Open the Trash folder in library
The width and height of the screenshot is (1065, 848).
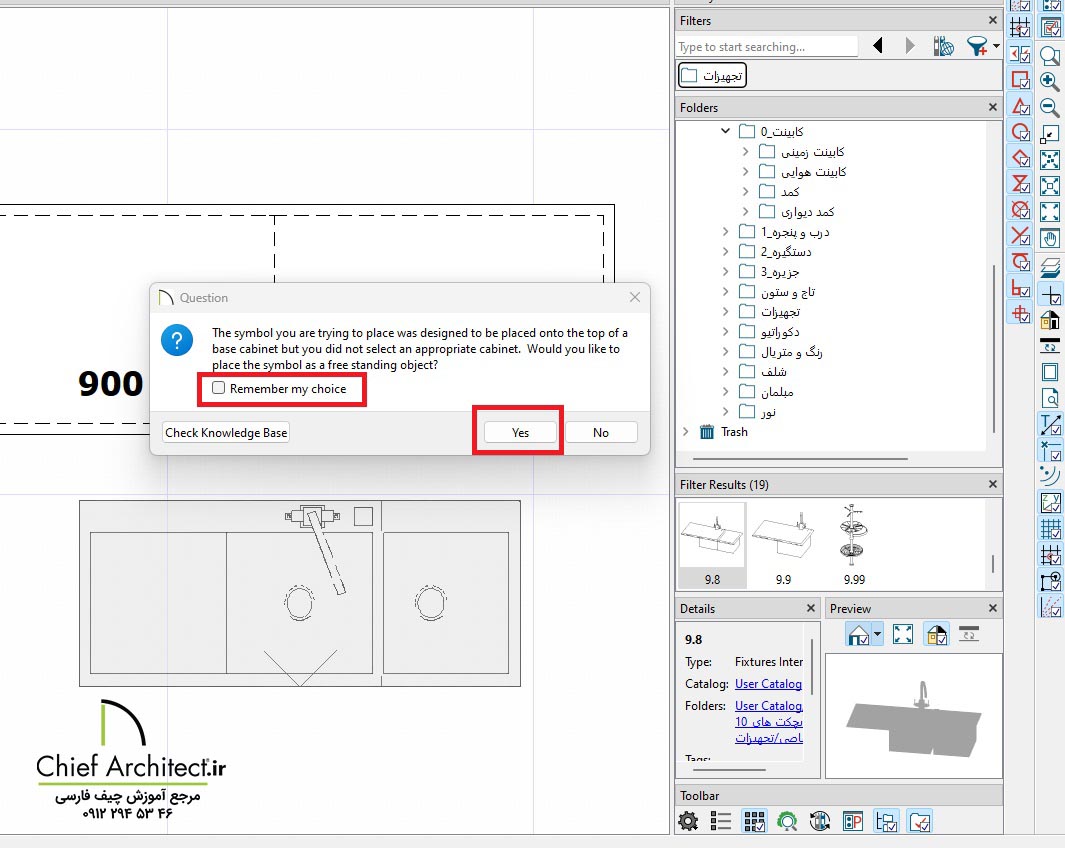coord(734,432)
